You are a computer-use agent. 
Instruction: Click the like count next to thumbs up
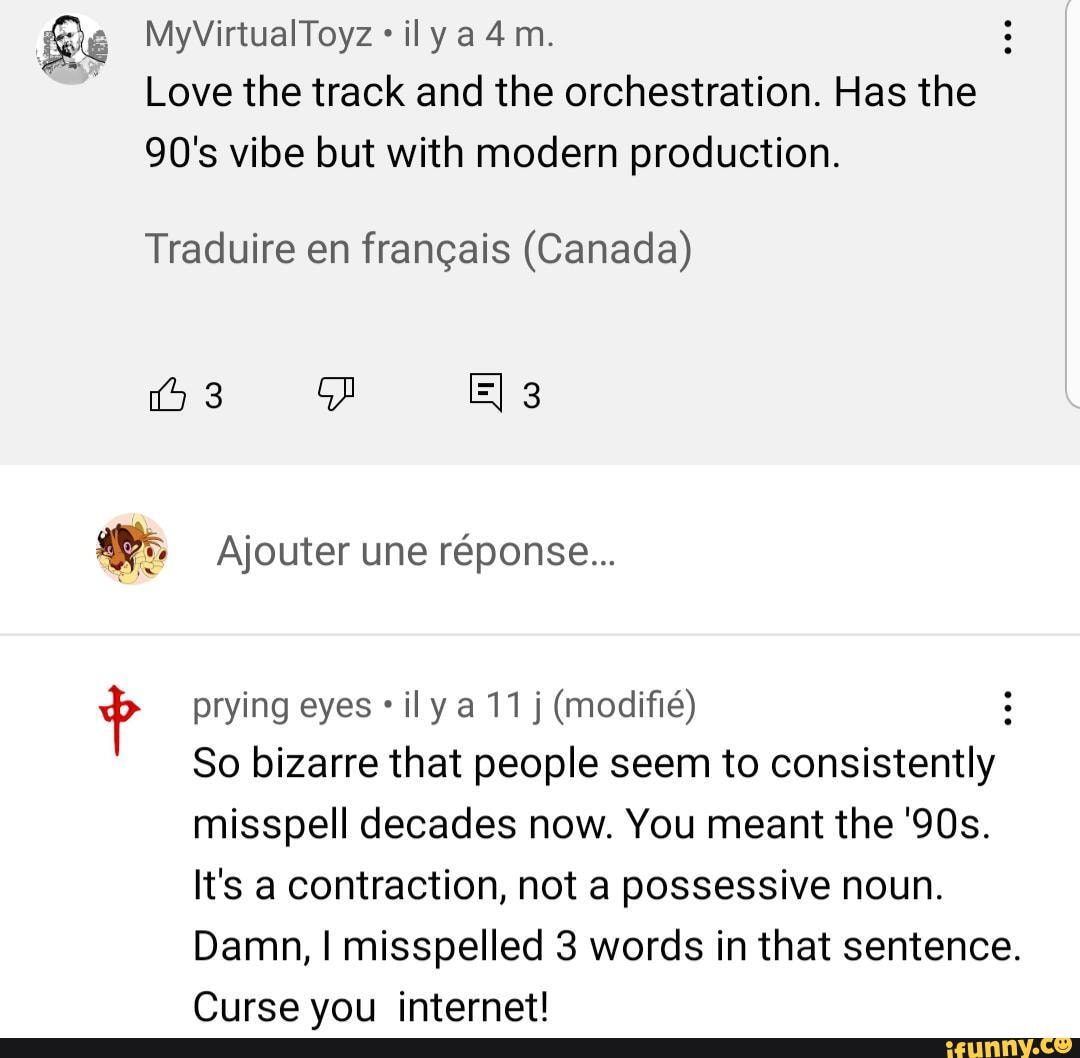point(213,397)
